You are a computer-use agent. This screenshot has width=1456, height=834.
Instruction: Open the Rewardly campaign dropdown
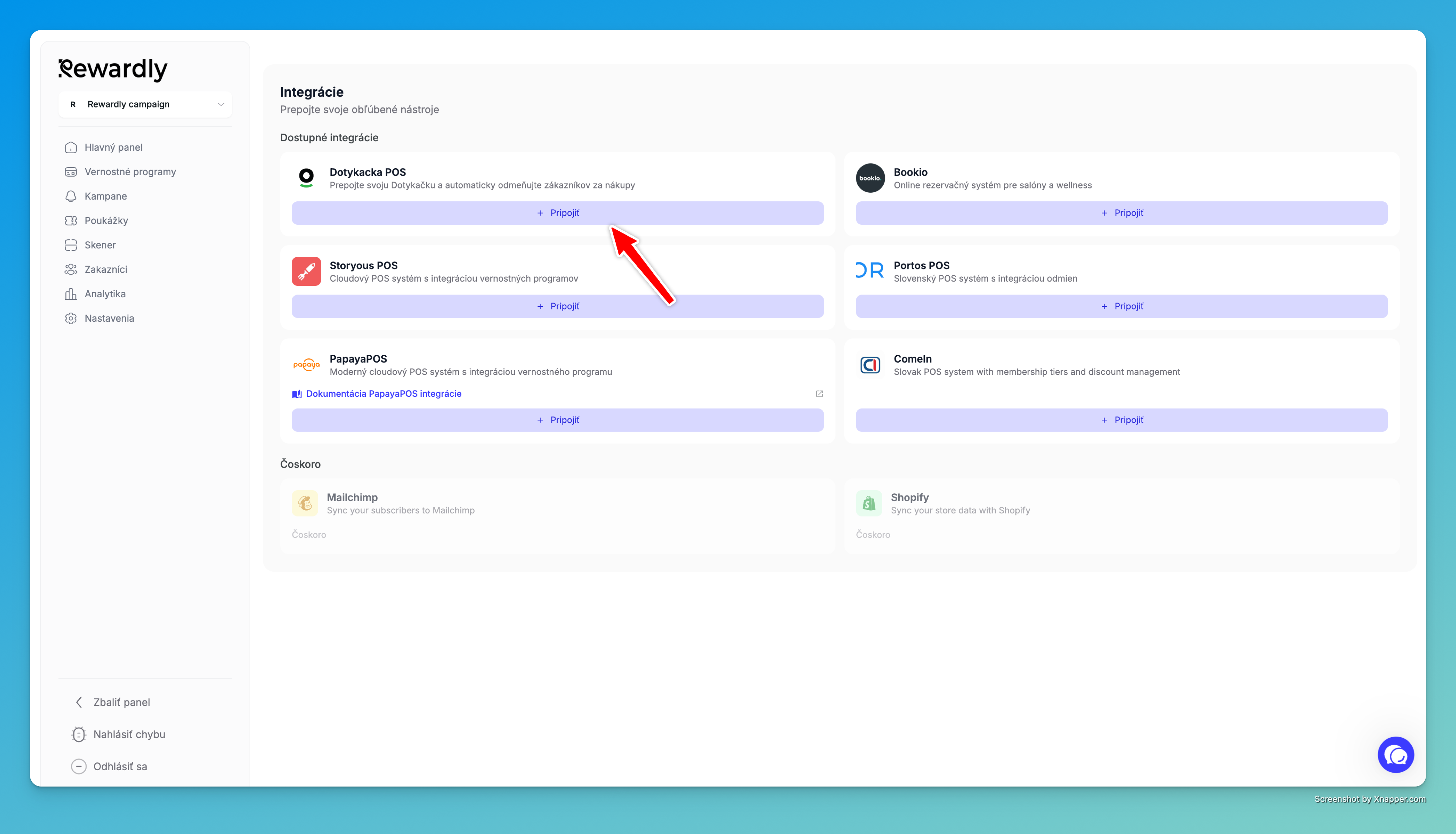[x=145, y=104]
